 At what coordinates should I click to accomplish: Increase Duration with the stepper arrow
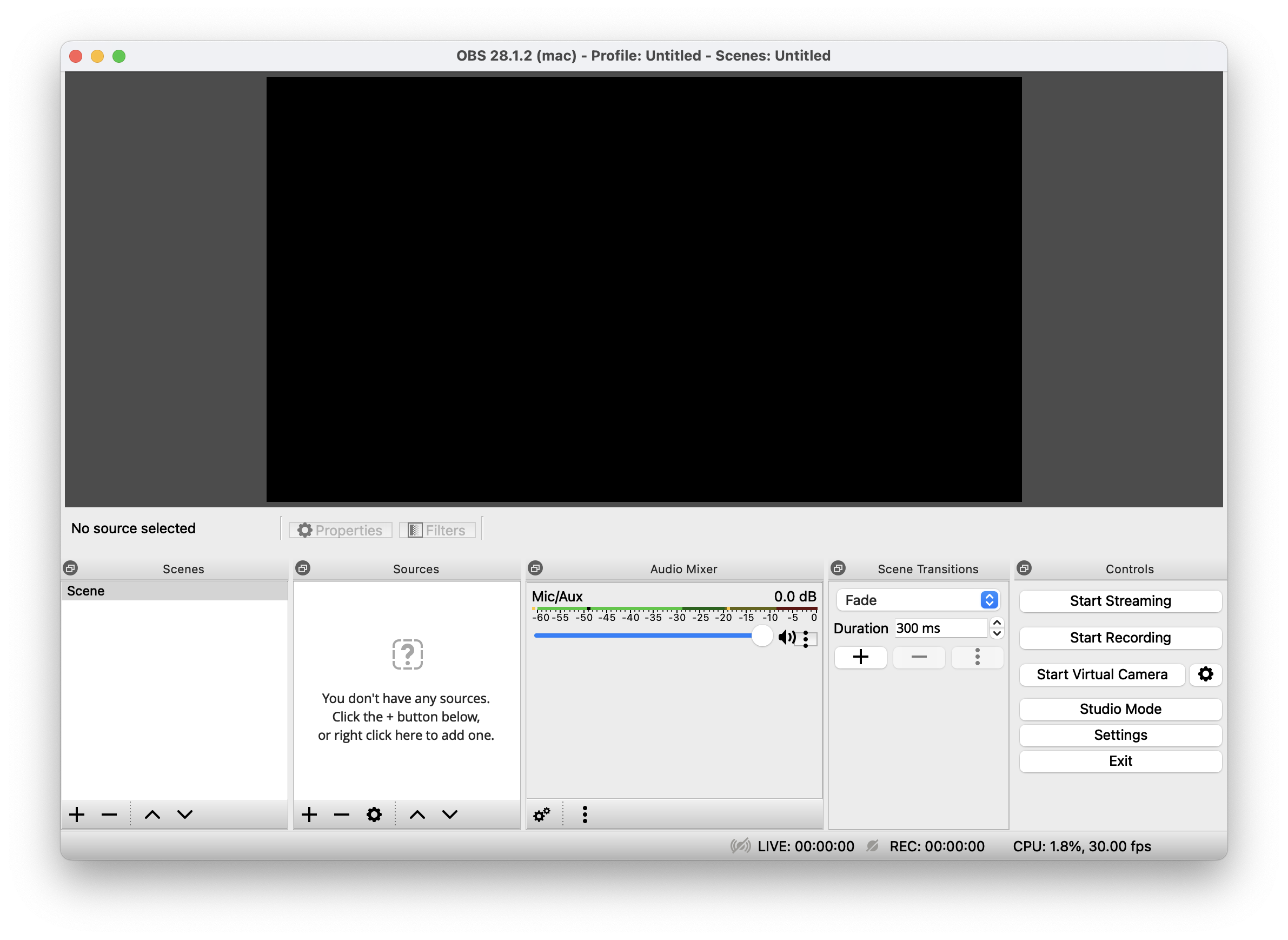[997, 623]
